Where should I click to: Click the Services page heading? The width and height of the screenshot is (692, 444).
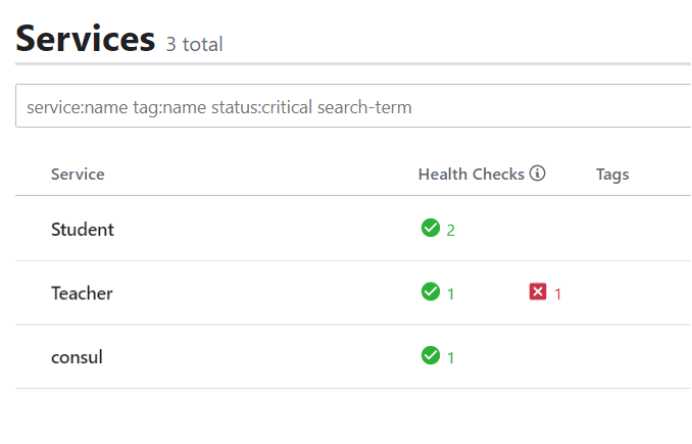click(85, 39)
